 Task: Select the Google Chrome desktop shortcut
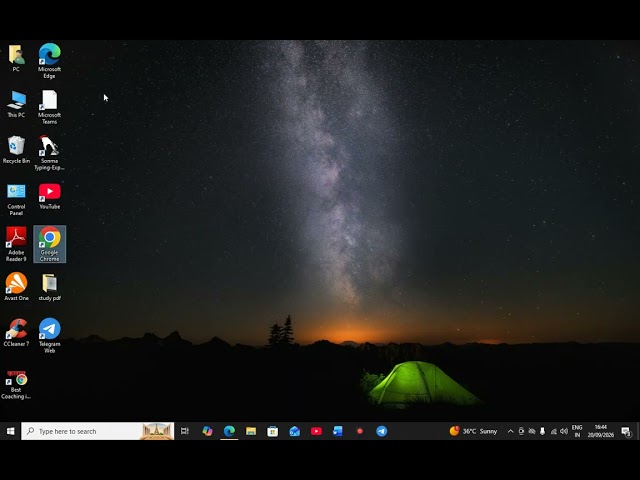(49, 244)
